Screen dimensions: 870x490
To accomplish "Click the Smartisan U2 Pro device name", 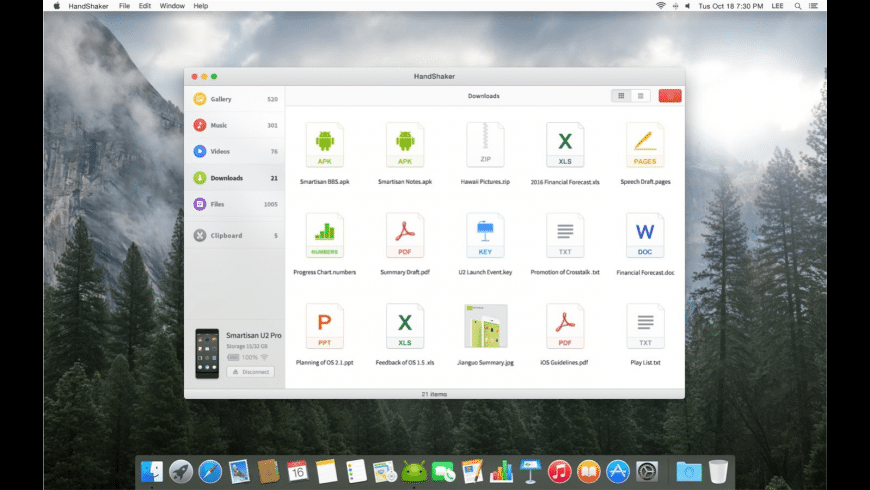I will pos(254,335).
